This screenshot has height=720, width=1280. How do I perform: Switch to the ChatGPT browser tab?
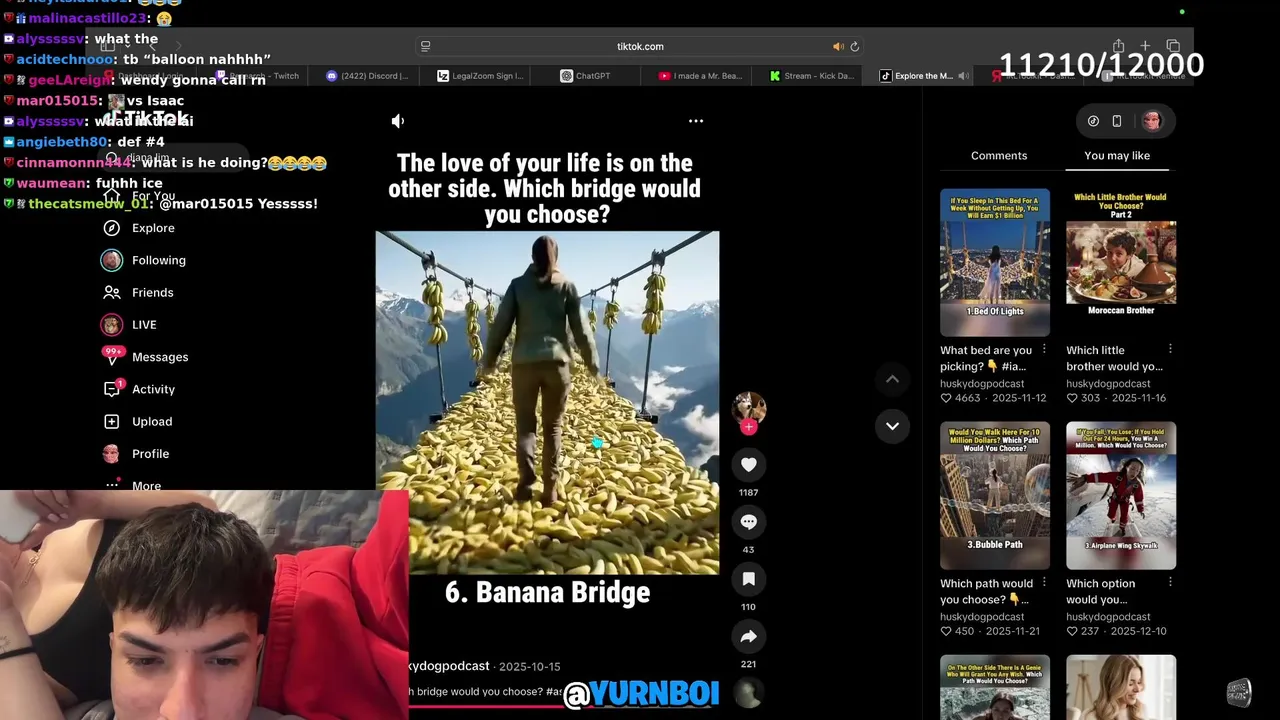[x=586, y=76]
